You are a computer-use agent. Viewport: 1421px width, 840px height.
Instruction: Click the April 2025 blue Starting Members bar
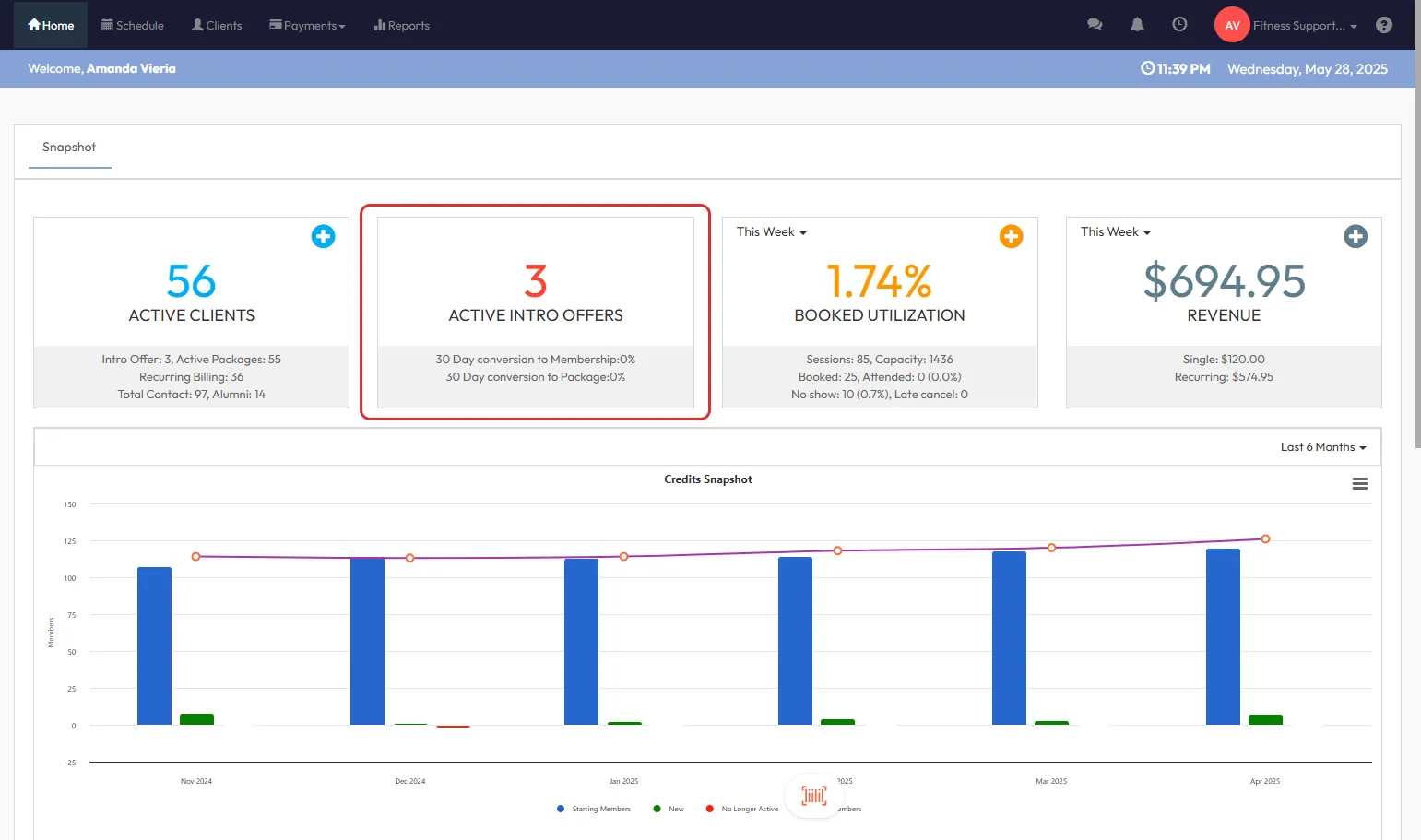tap(1223, 636)
